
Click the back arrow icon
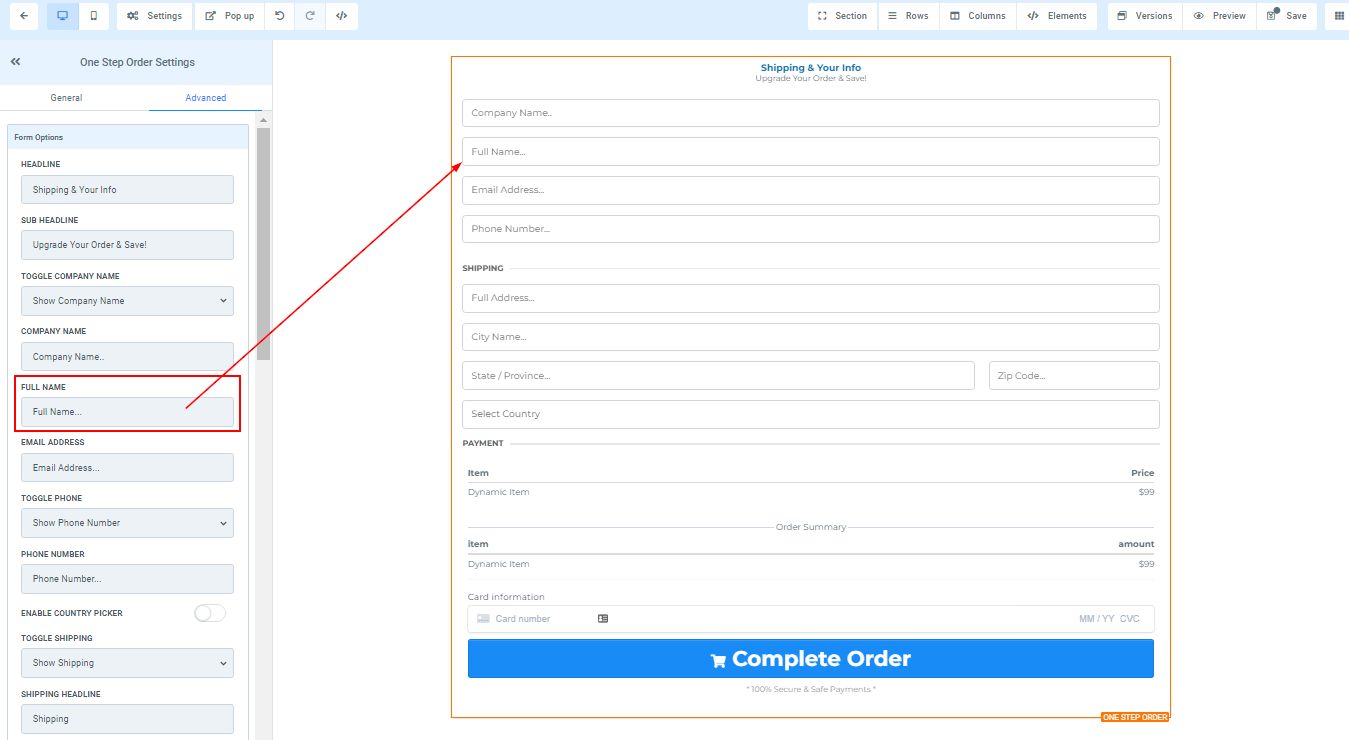pyautogui.click(x=23, y=16)
